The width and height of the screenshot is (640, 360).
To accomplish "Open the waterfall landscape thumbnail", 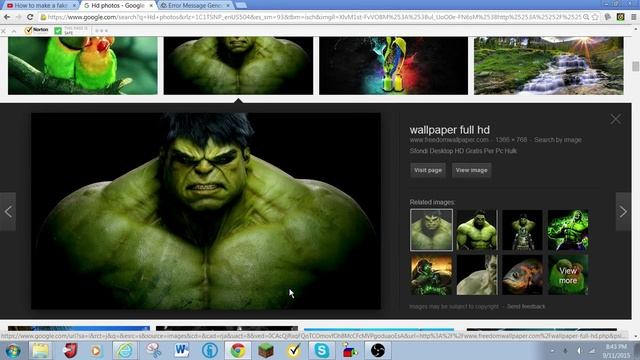I will [x=549, y=66].
